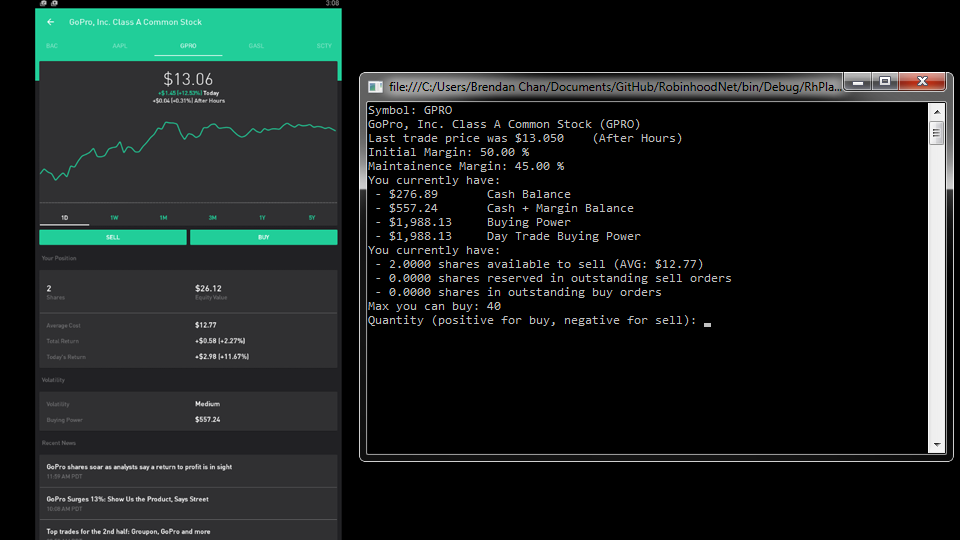Open the console window system menu icon
This screenshot has height=540, width=960.
tap(375, 87)
